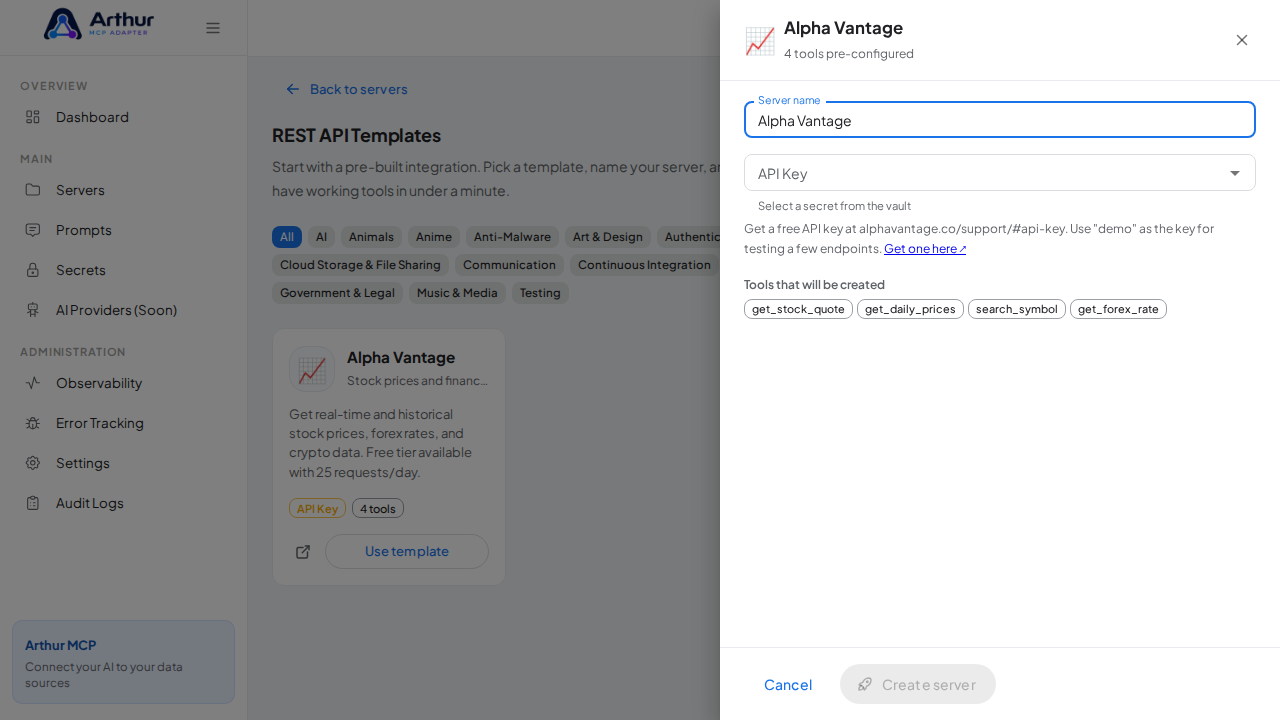Click the get_forex_rate tool chip
This screenshot has height=720, width=1280.
(1118, 309)
